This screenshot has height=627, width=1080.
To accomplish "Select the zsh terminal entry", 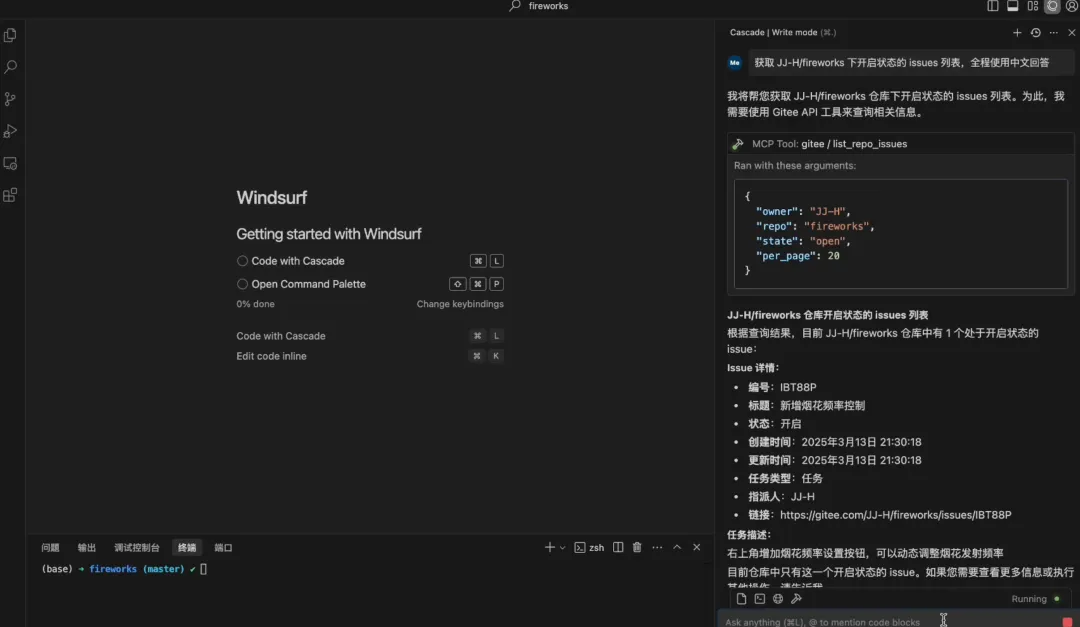I will [589, 548].
